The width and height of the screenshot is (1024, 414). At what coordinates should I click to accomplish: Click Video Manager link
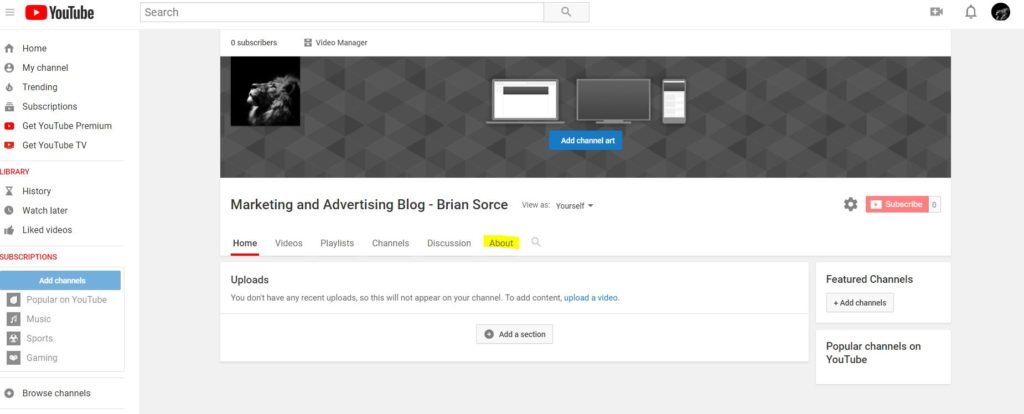341,42
